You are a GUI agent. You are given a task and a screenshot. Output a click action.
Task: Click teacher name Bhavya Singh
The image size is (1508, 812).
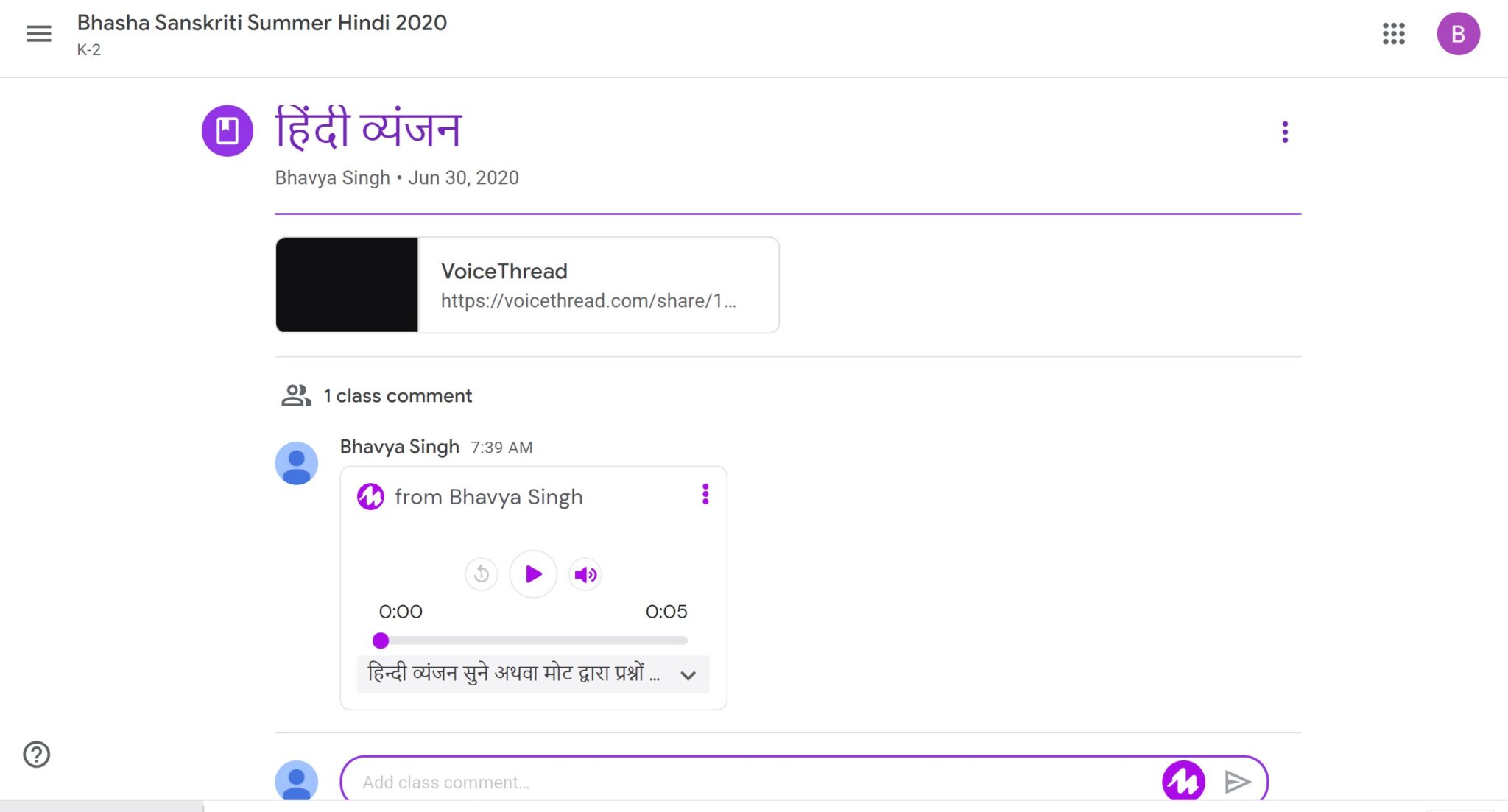331,177
